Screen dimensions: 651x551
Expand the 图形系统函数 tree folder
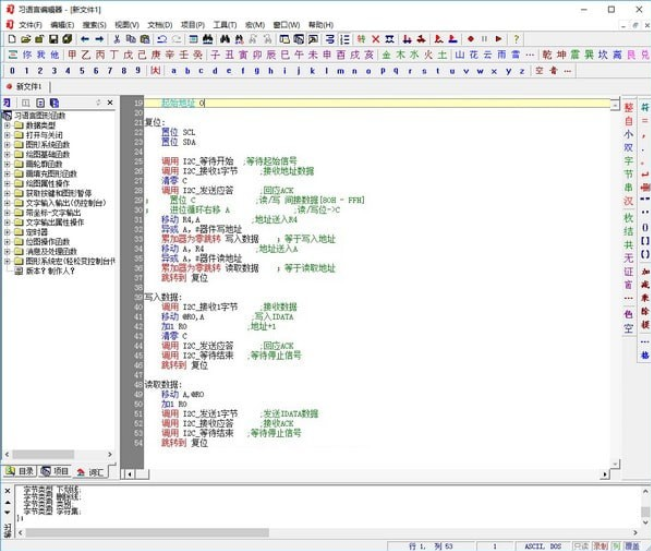(x=7, y=144)
